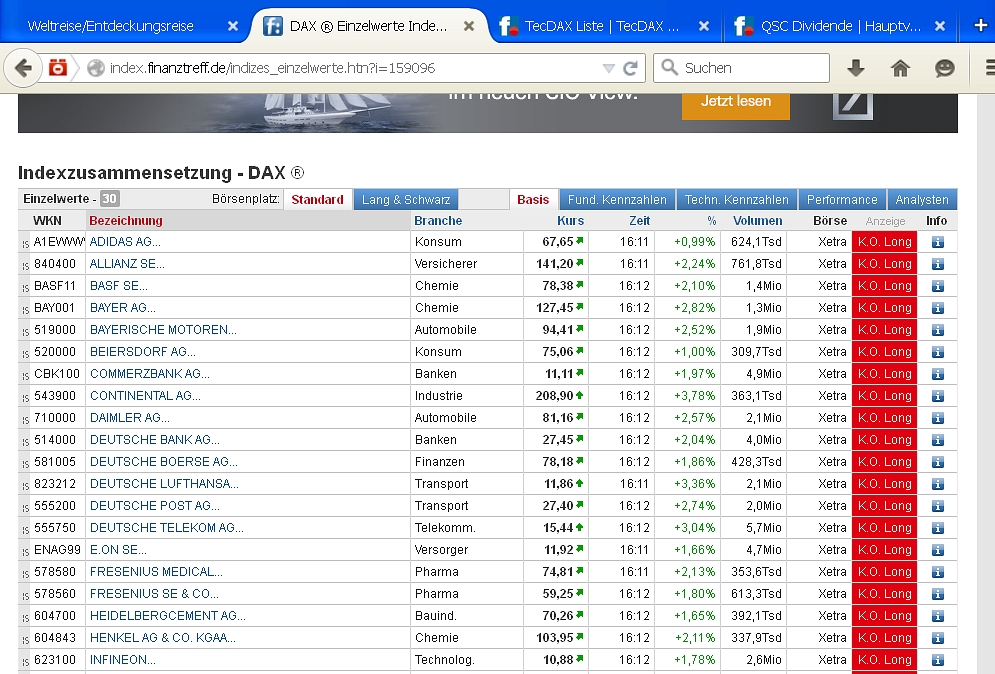Click the Deutsche Bank logo in banner
This screenshot has height=674, width=995.
click(853, 105)
